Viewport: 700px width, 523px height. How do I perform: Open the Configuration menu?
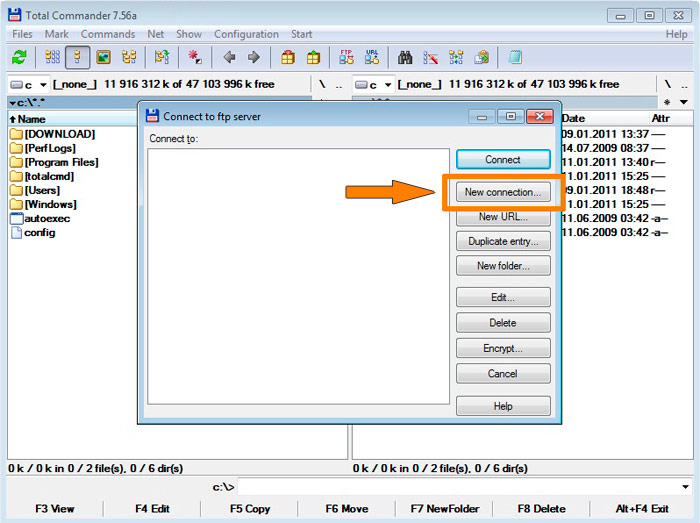pyautogui.click(x=246, y=34)
